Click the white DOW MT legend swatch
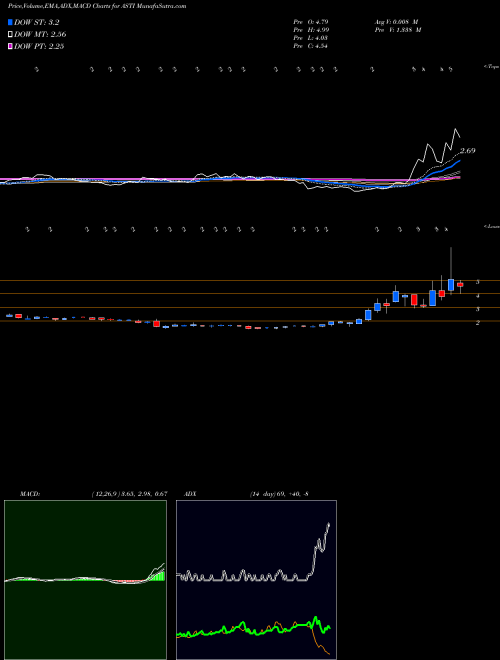 tap(10, 35)
